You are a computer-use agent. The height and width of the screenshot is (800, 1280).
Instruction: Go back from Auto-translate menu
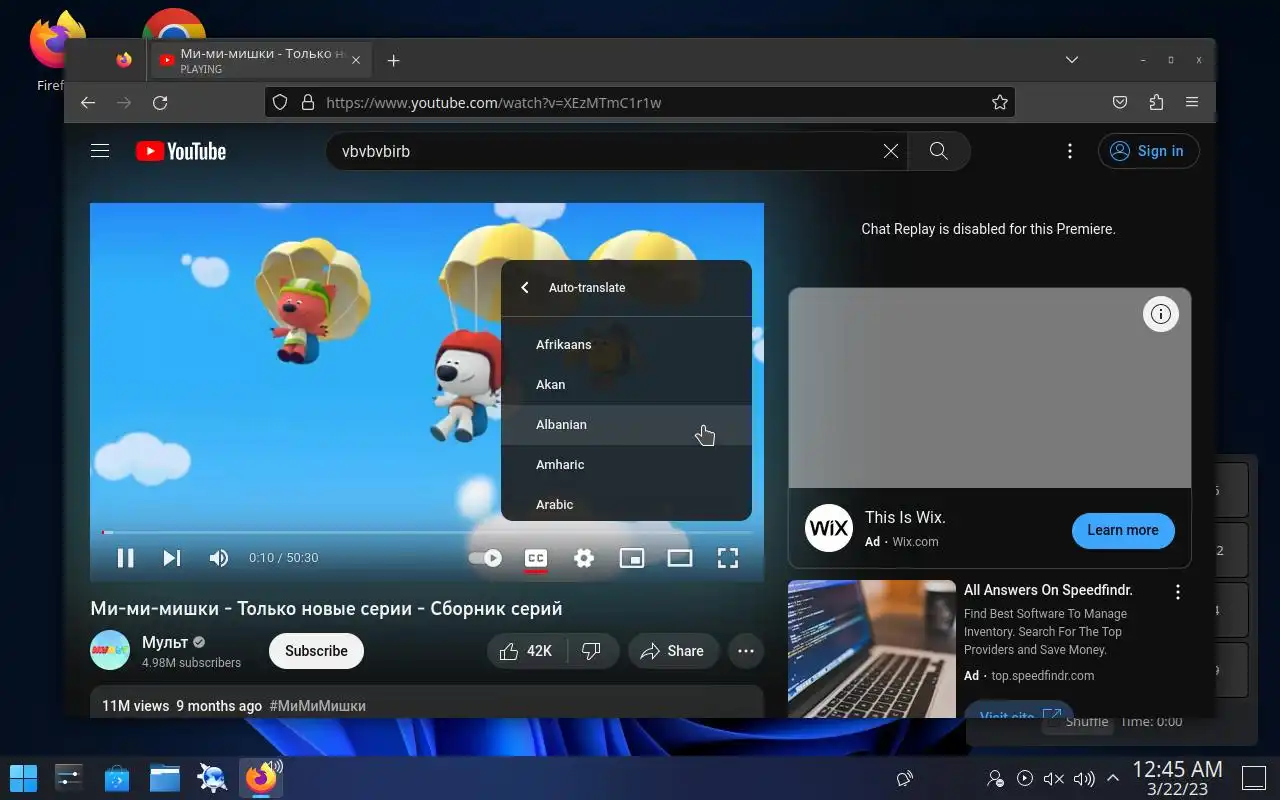click(525, 288)
